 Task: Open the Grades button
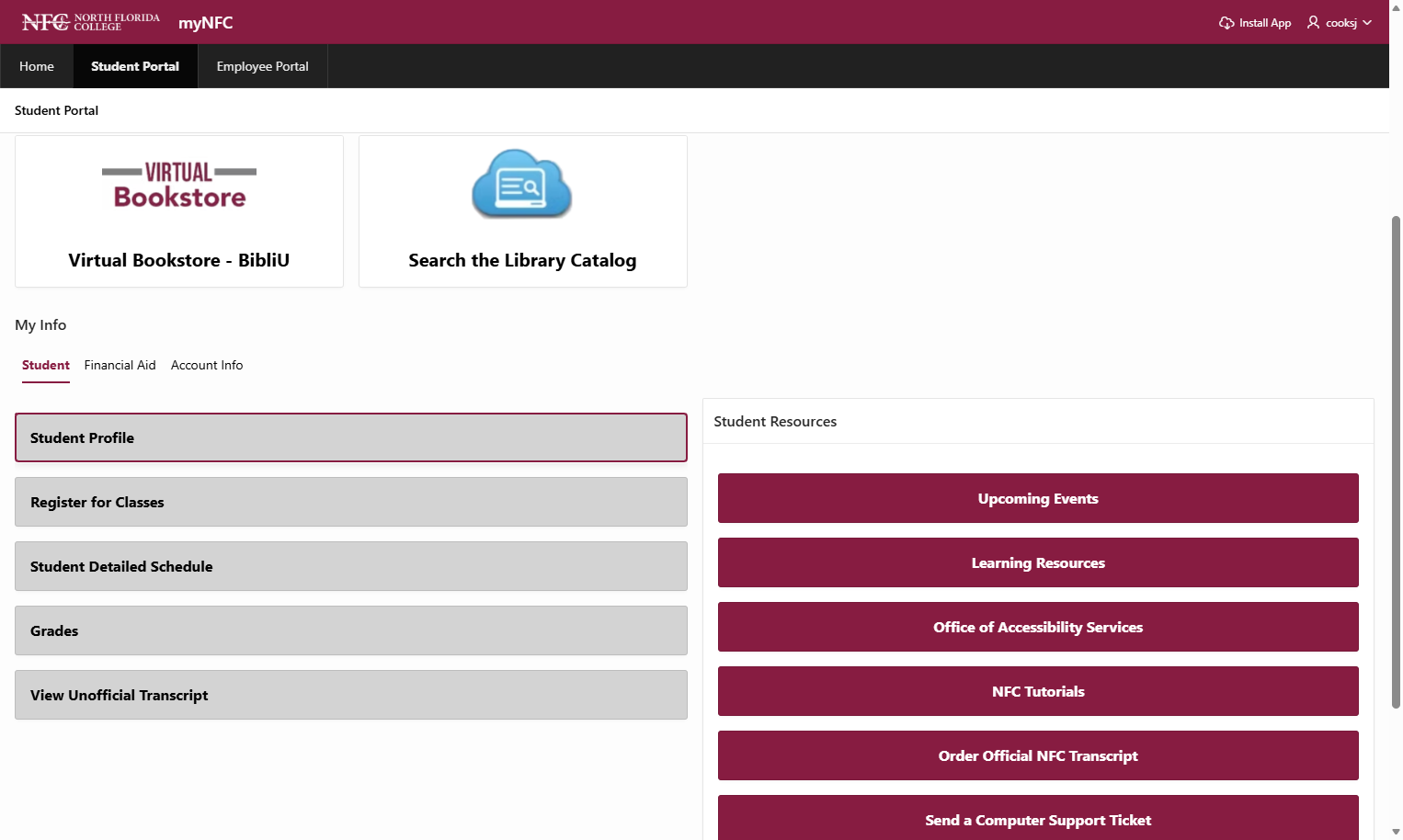pos(351,630)
